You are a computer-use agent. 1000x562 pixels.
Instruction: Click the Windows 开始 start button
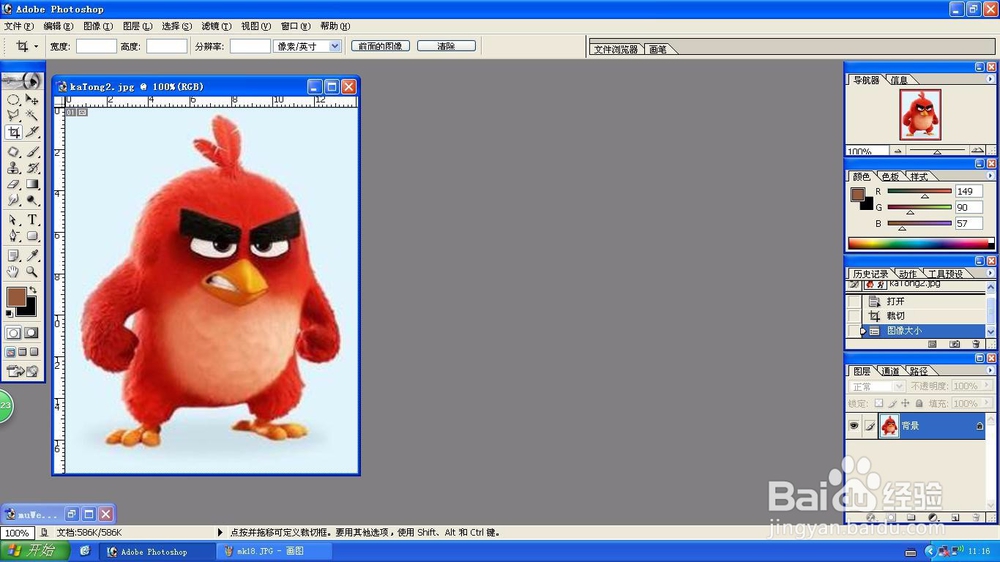pos(34,551)
